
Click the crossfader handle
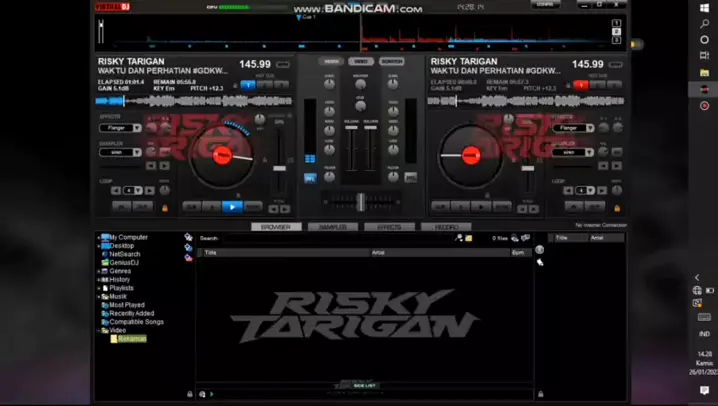tap(361, 202)
